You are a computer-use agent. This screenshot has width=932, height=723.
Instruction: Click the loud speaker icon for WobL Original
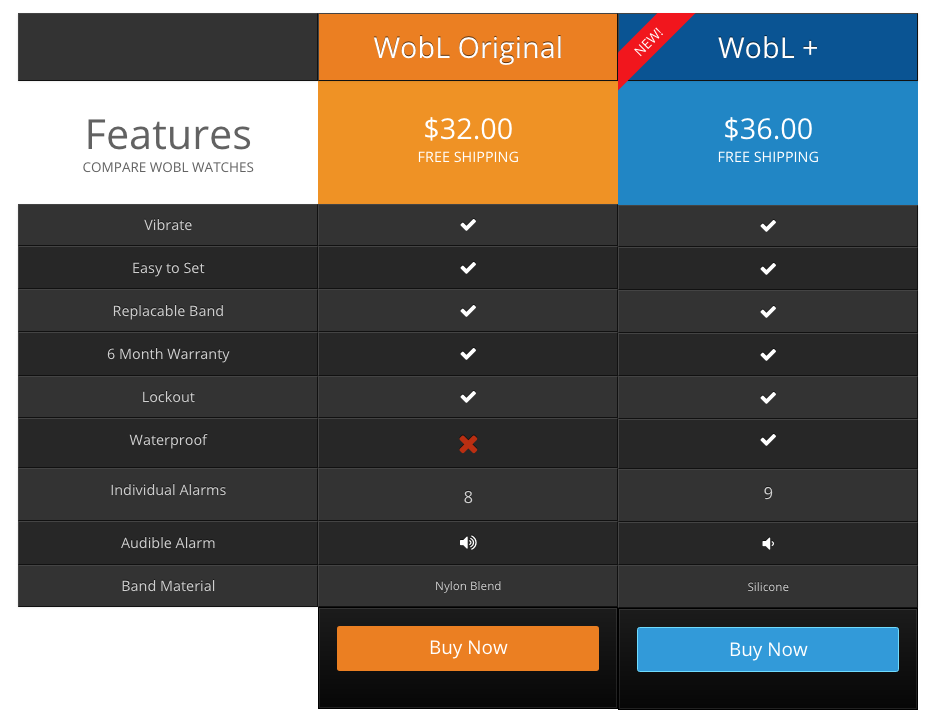(x=467, y=542)
